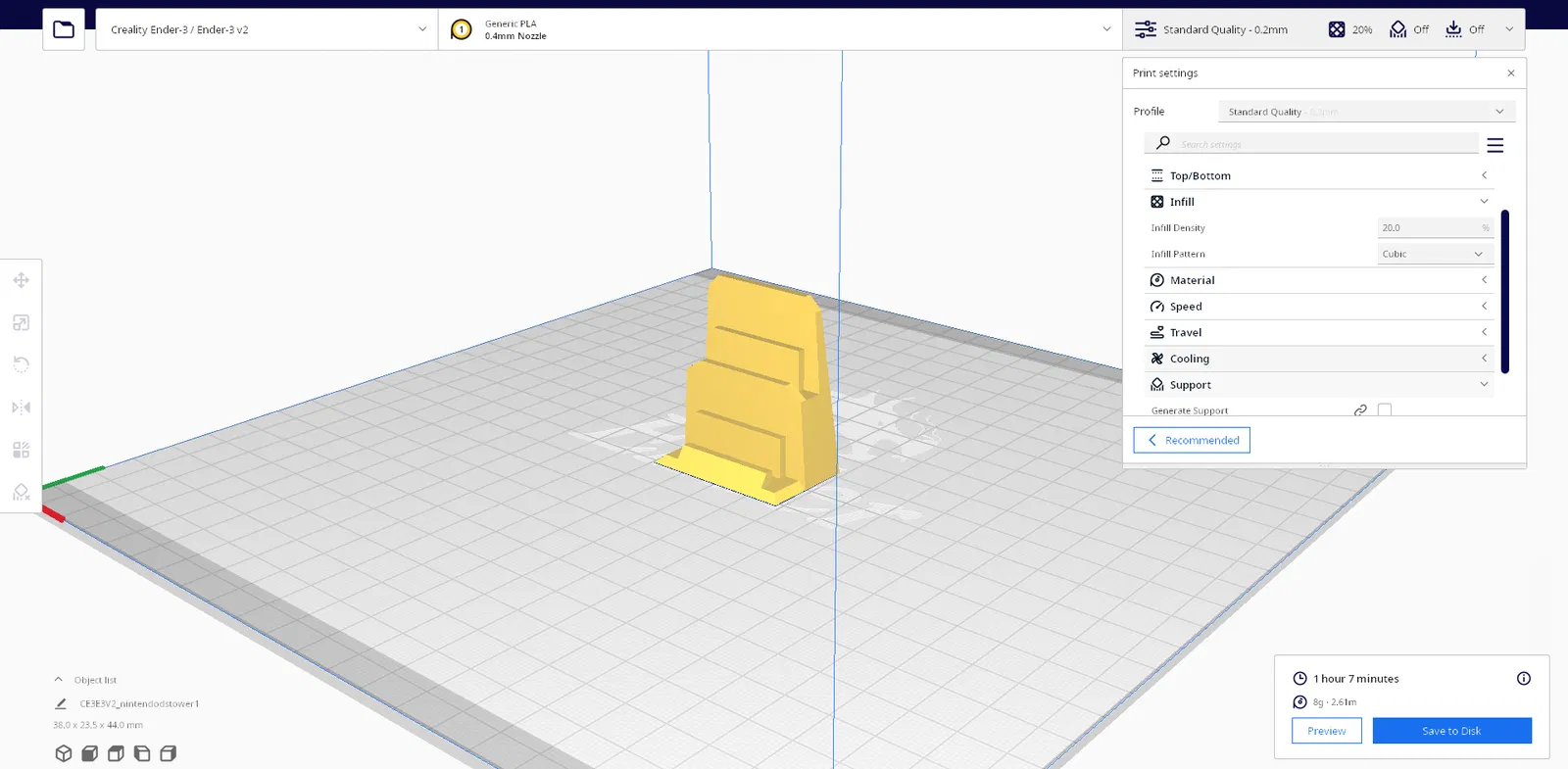Open the Infill Pattern Cubic dropdown
The height and width of the screenshot is (769, 1568).
[x=1436, y=254]
